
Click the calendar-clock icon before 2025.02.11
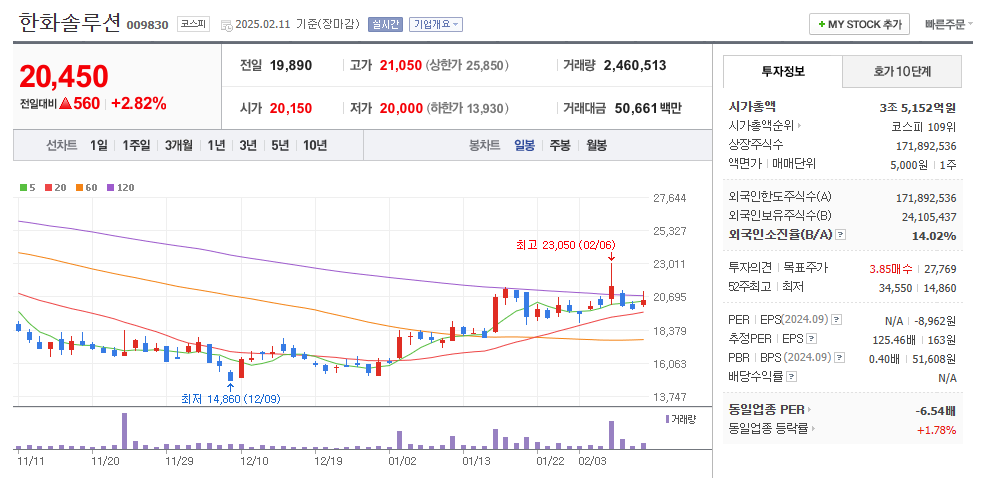tap(226, 25)
